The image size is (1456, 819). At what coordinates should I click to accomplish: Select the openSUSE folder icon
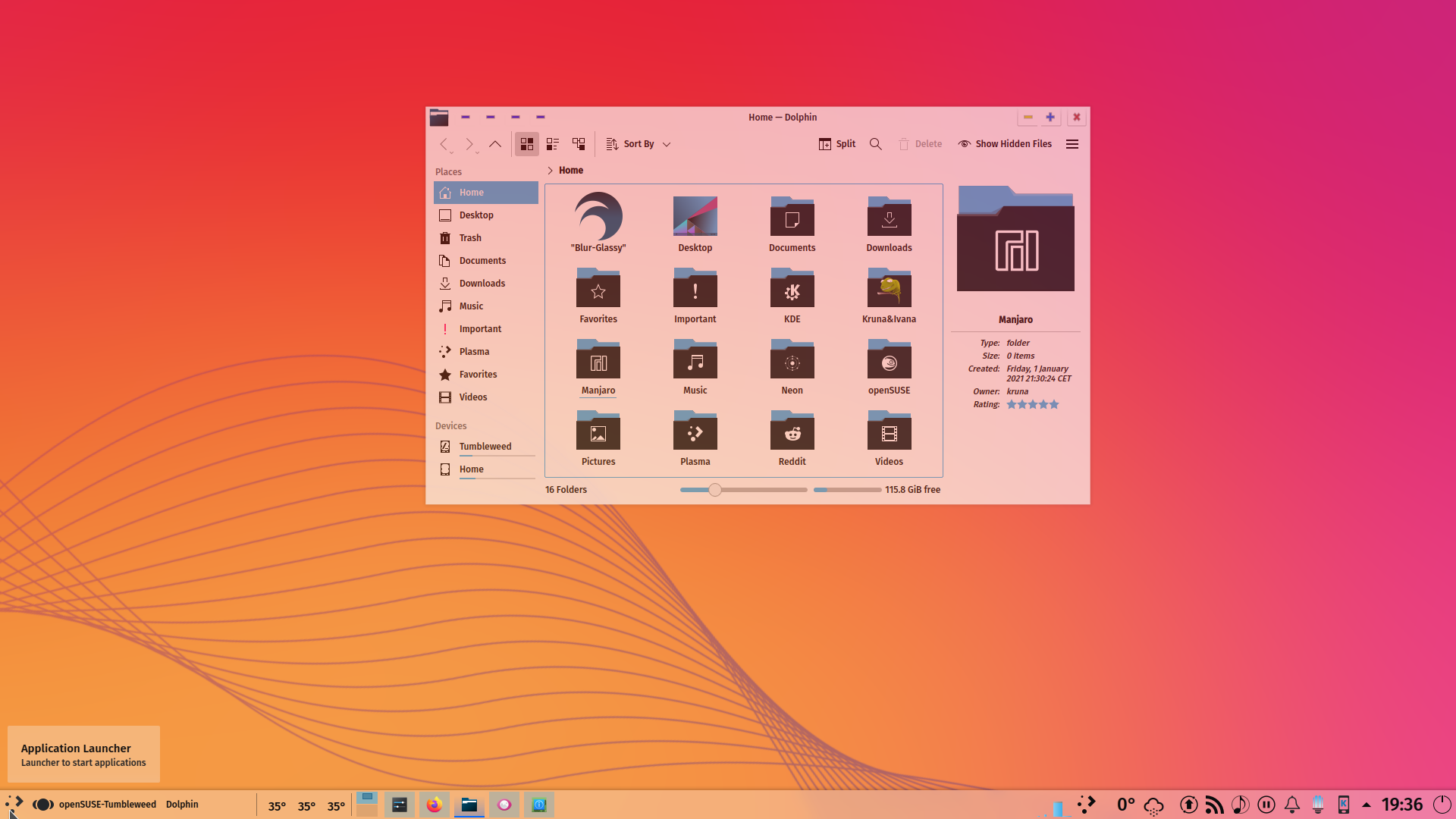[x=890, y=359]
